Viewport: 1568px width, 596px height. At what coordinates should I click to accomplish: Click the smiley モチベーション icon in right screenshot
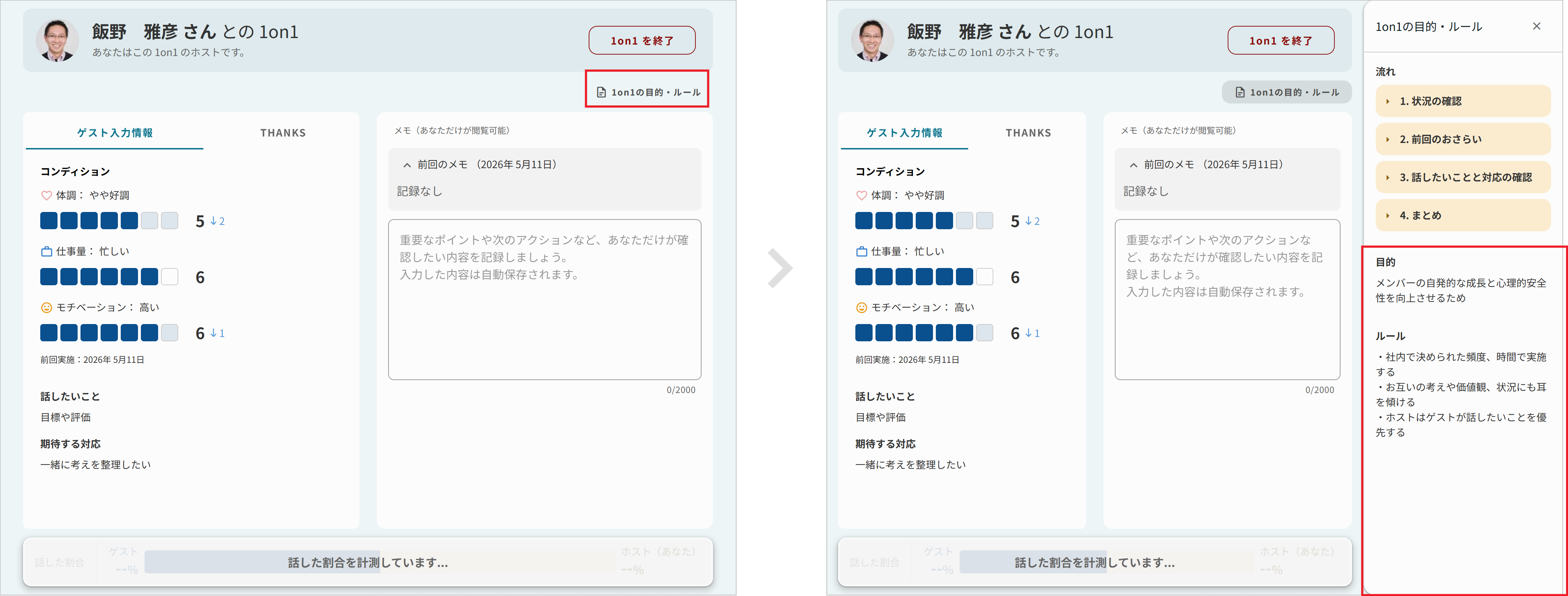click(x=861, y=307)
